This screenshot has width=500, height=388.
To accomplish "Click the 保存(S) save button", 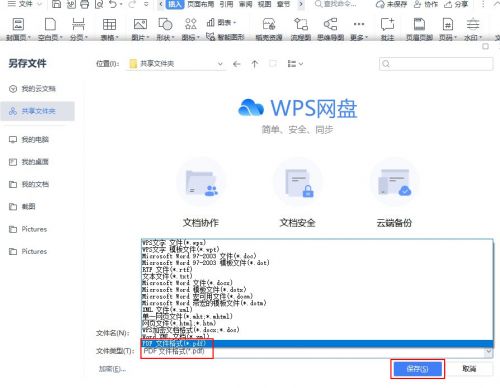I will (417, 369).
